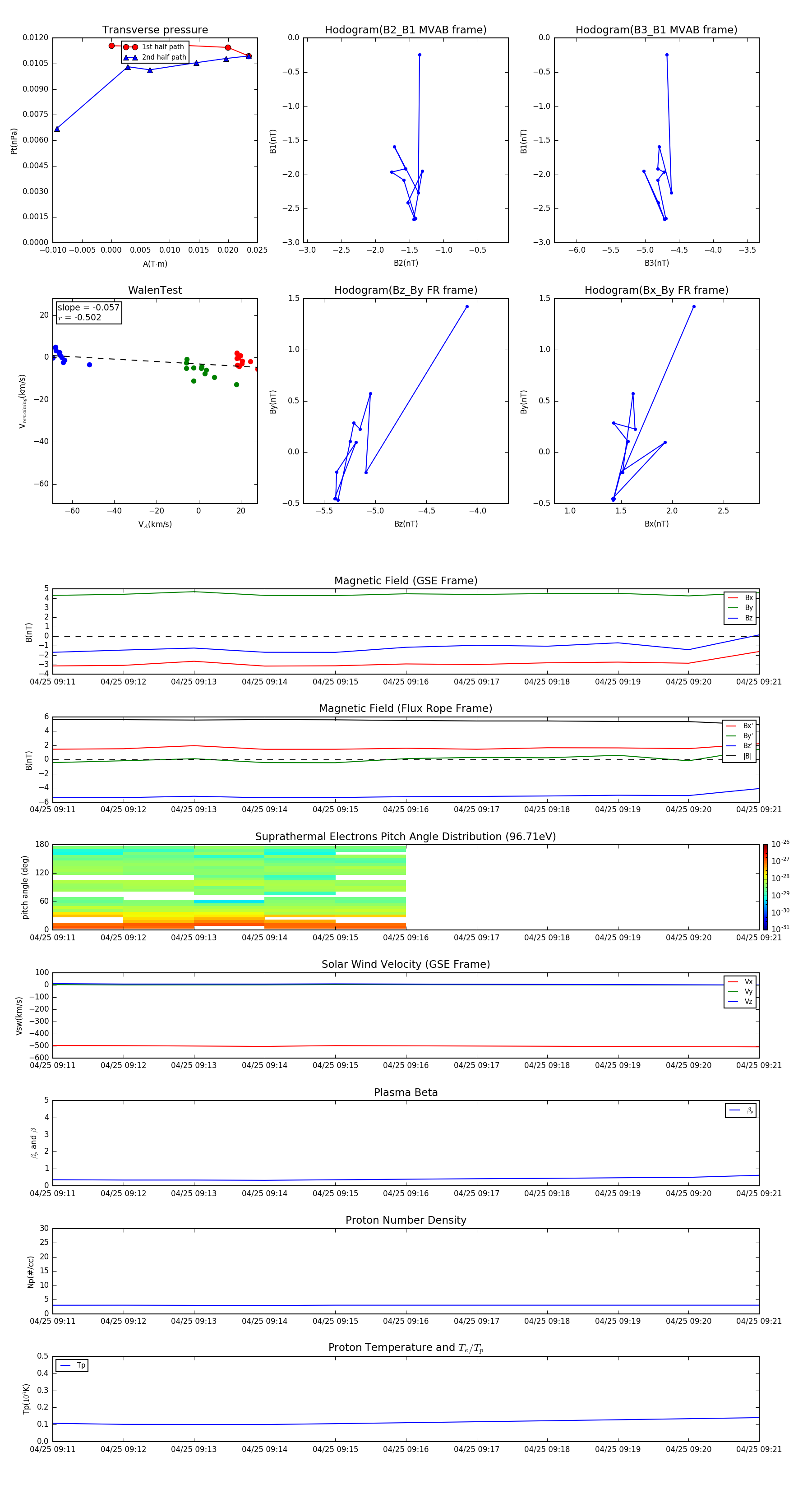Click the Magnetic Field (GSE Frame) title
This screenshot has width=812, height=1489.
point(406,581)
